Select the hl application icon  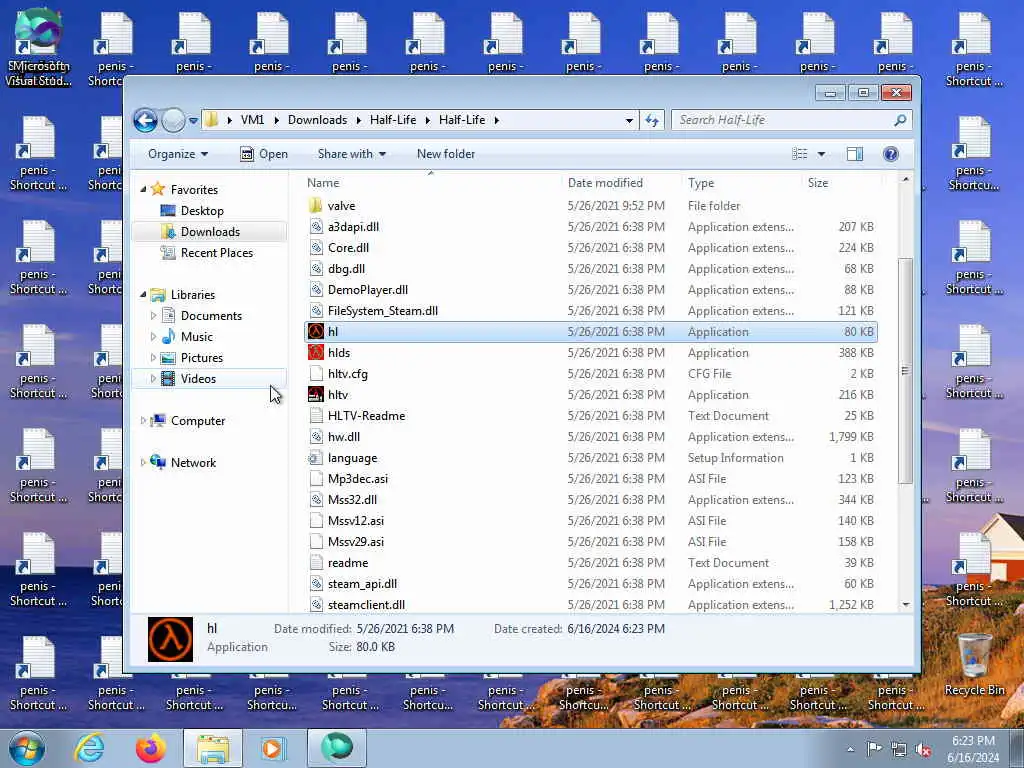pos(316,332)
